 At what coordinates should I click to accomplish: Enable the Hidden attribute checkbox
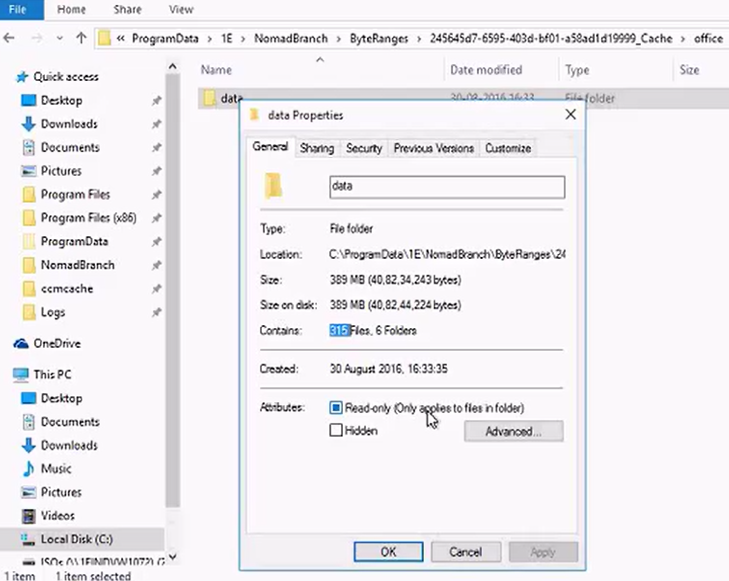click(x=336, y=430)
